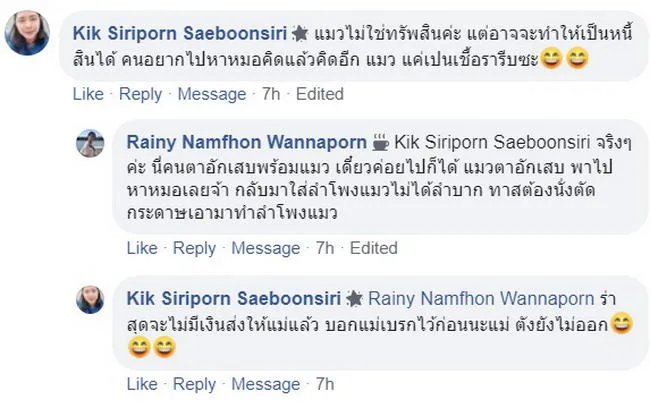
Task: Message Kik Siriporn from the top comment
Action: point(212,94)
